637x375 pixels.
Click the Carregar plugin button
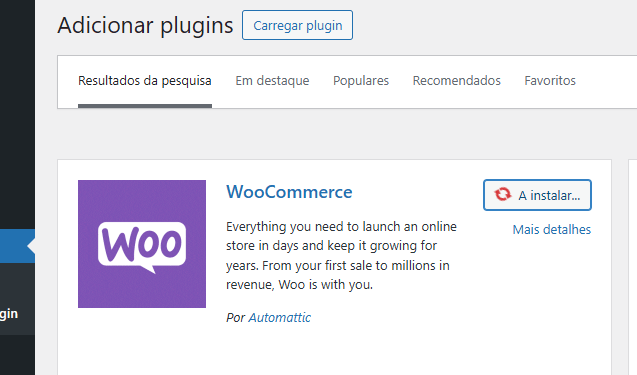[x=297, y=25]
